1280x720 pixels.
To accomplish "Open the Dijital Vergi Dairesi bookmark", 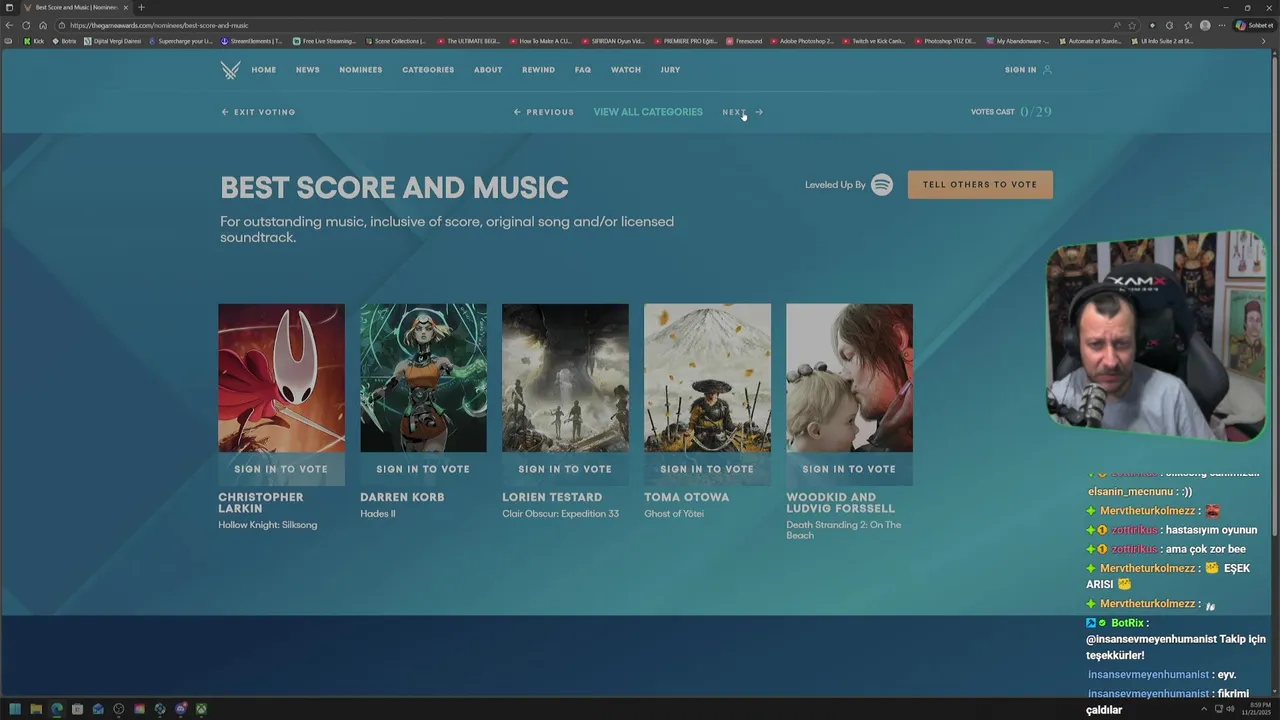I will point(113,41).
